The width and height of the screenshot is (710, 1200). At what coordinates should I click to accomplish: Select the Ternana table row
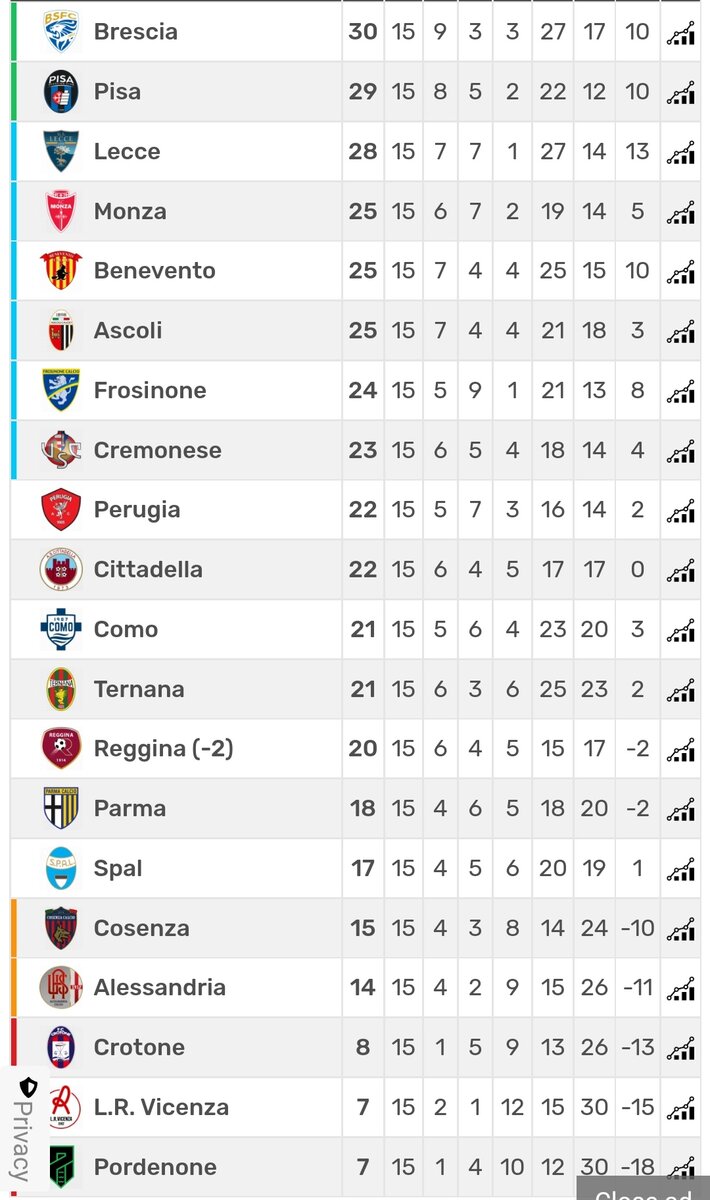tap(355, 689)
